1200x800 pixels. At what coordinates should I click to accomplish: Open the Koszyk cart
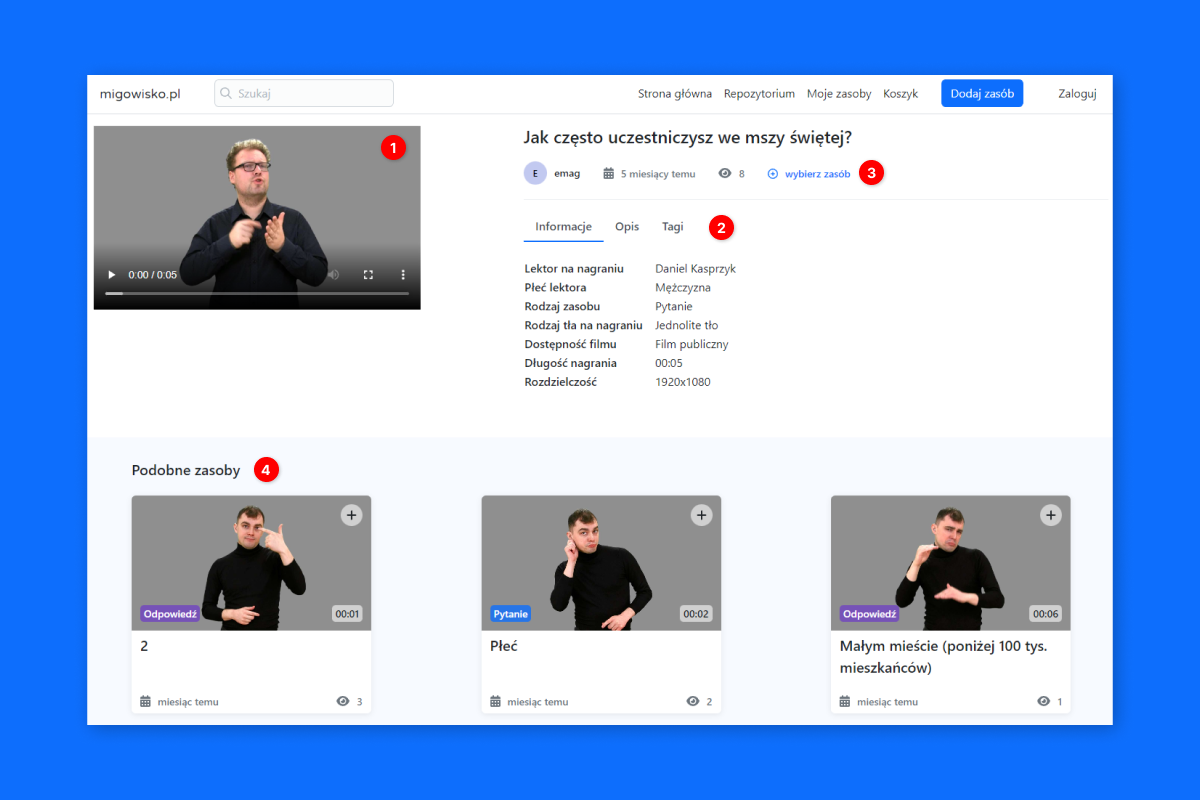pyautogui.click(x=900, y=94)
